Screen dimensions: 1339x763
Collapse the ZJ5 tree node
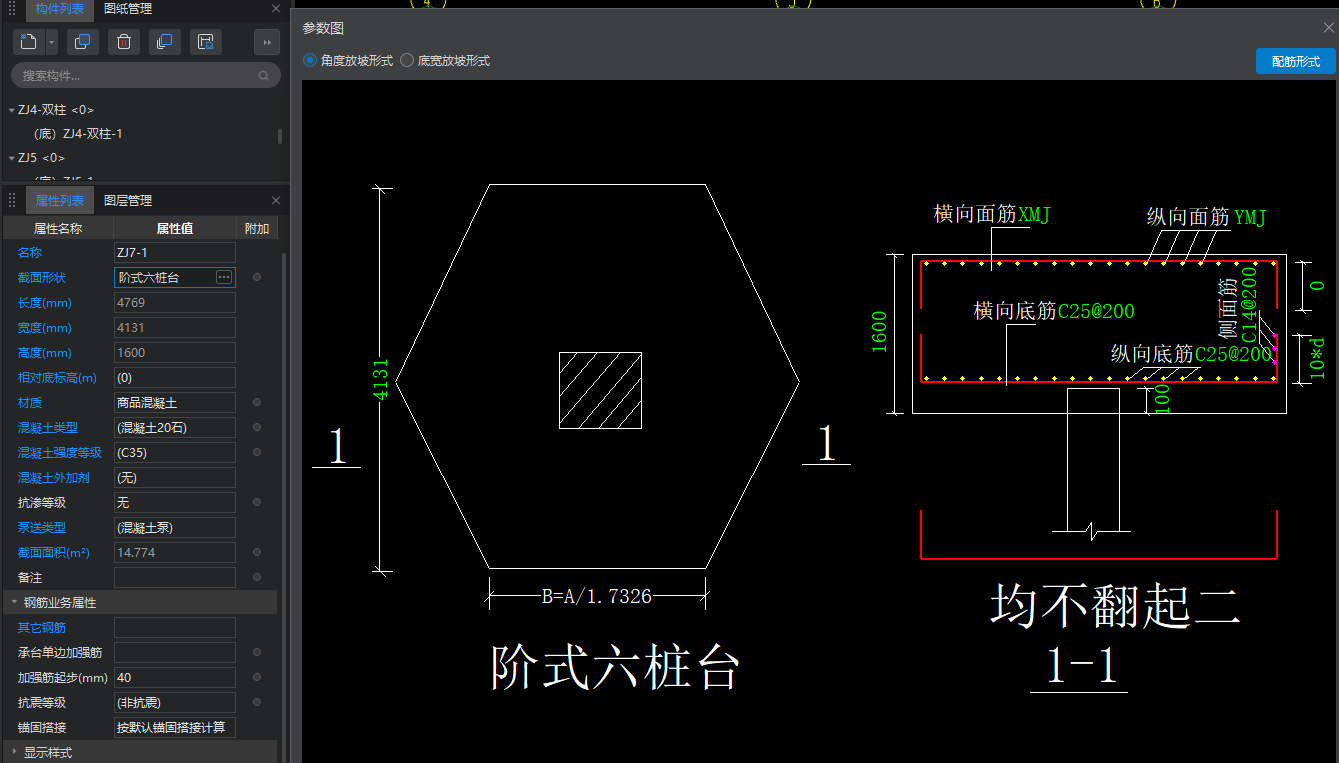[11, 158]
